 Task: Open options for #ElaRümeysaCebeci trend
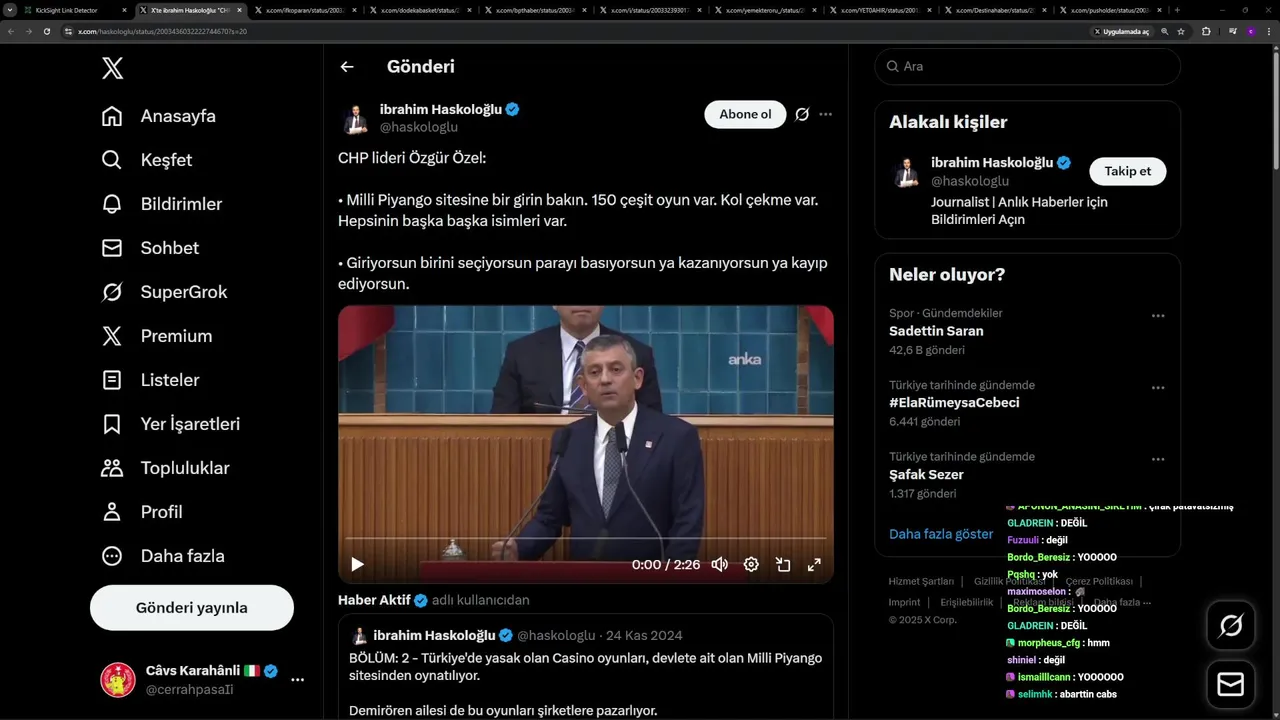[1158, 387]
